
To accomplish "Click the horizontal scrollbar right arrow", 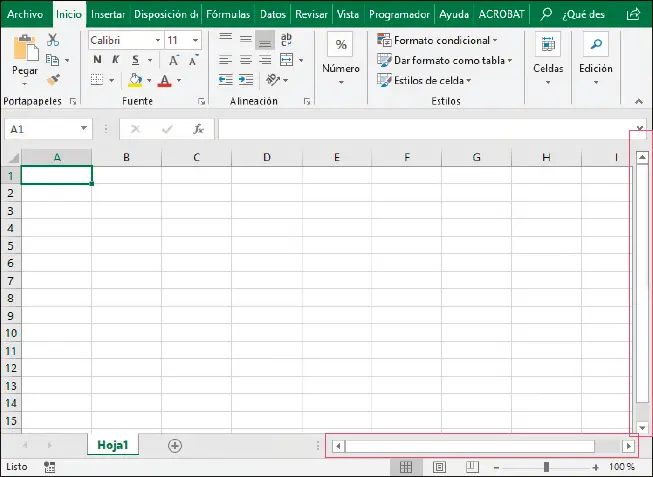I will point(628,446).
